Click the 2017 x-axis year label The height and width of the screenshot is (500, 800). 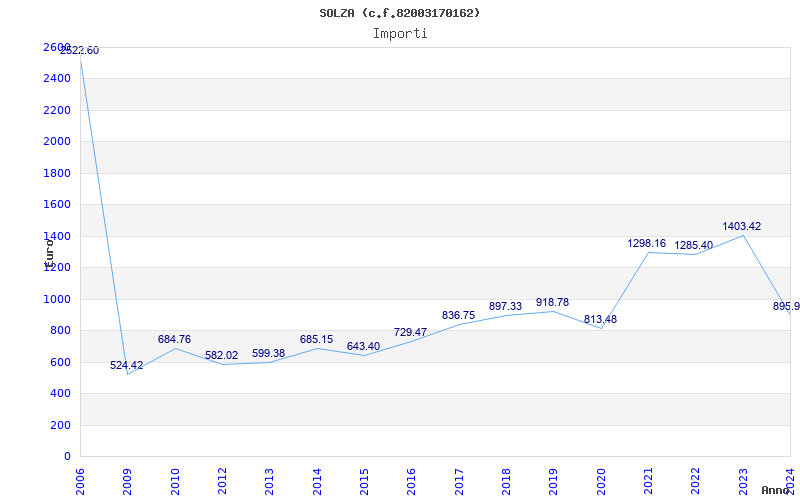tap(459, 481)
